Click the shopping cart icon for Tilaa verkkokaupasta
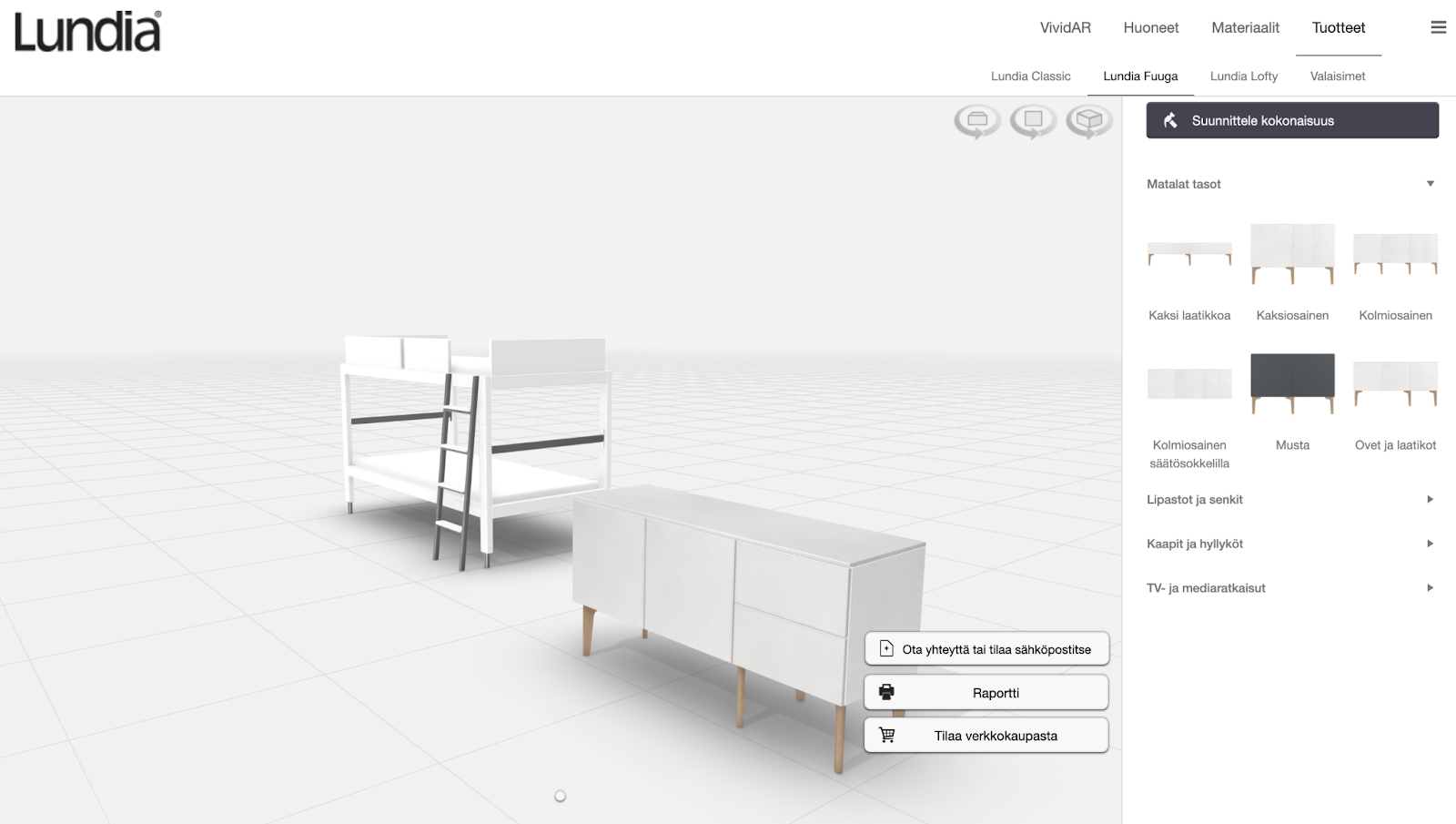 pos(887,734)
